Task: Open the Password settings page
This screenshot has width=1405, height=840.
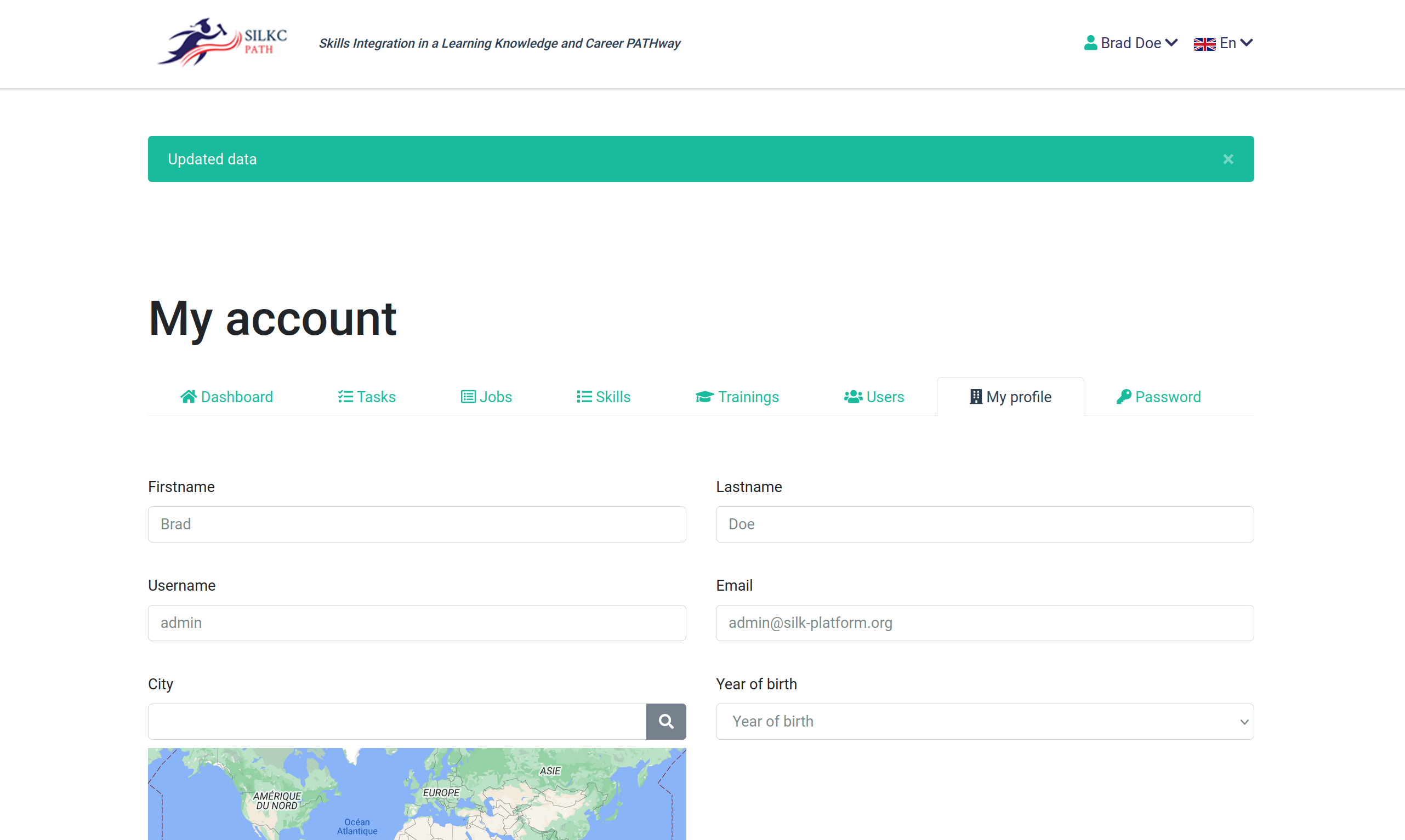Action: (x=1159, y=396)
